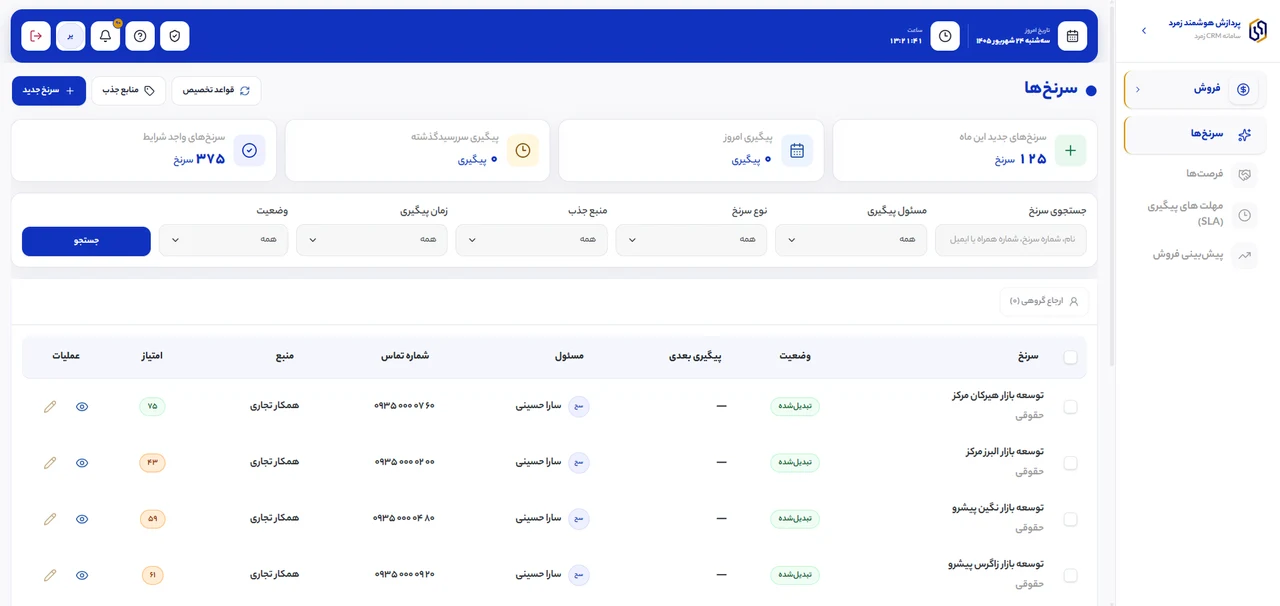
Task: Click همکار تجاری in the نگین پیشرو row
Action: click(x=274, y=518)
